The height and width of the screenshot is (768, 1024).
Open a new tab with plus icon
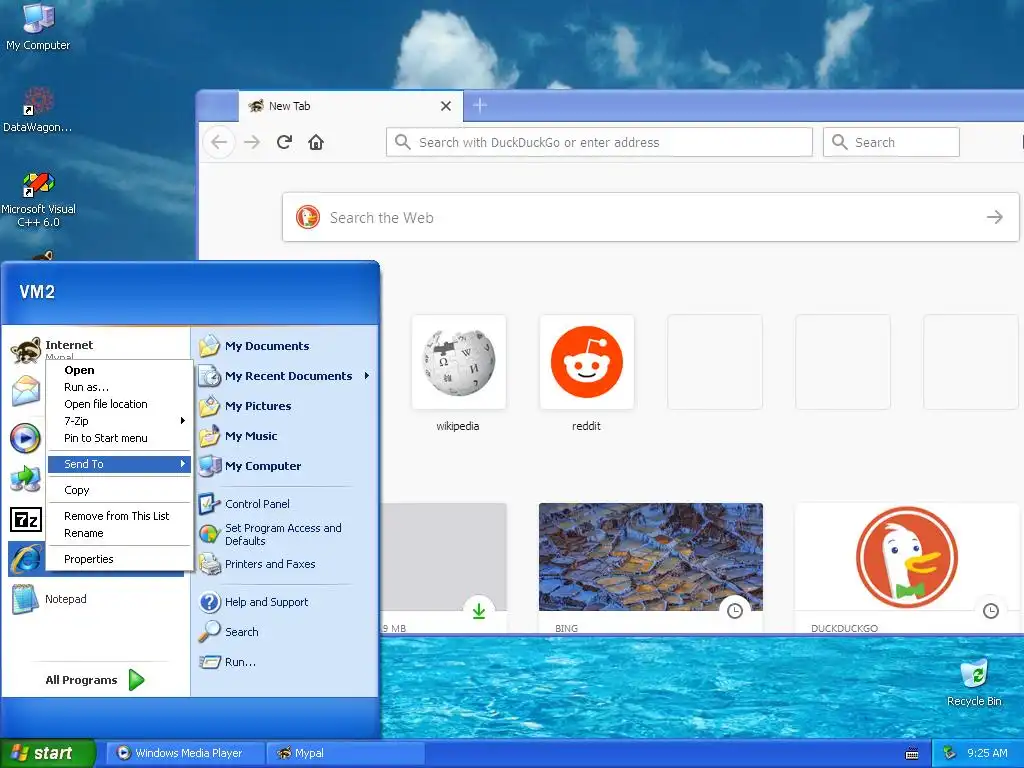point(480,105)
